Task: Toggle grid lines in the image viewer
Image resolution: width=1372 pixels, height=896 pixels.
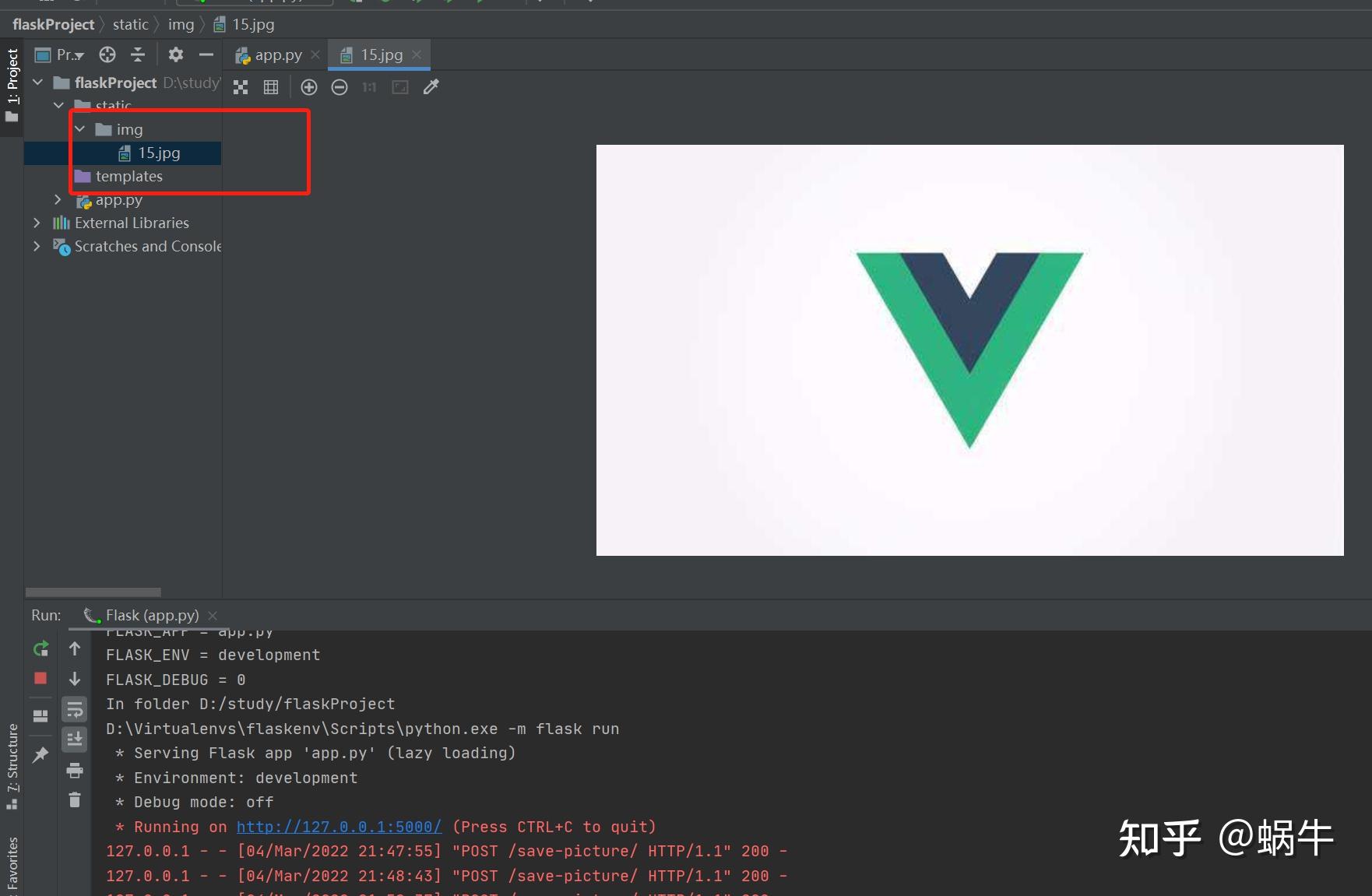Action: 271,86
